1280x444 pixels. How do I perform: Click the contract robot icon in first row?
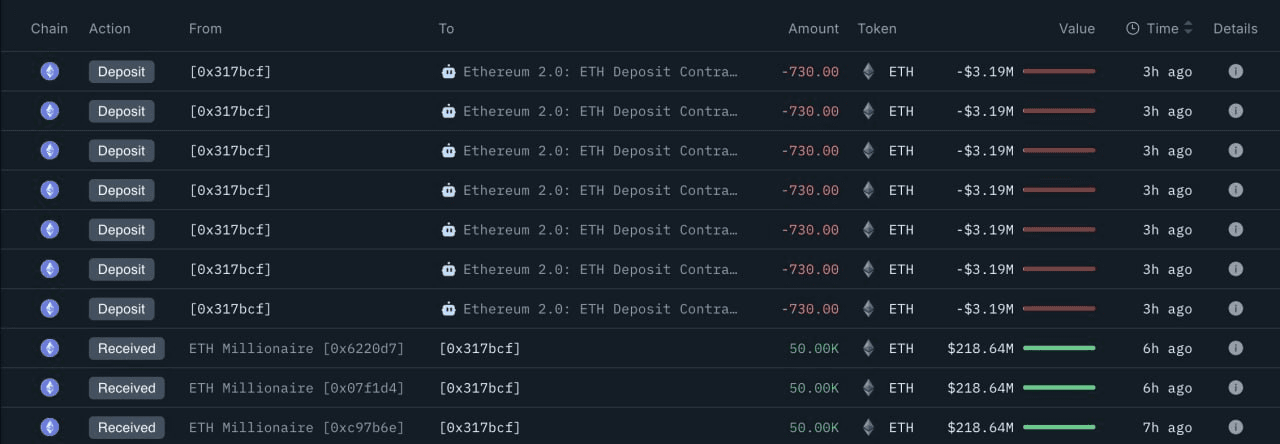pyautogui.click(x=448, y=72)
